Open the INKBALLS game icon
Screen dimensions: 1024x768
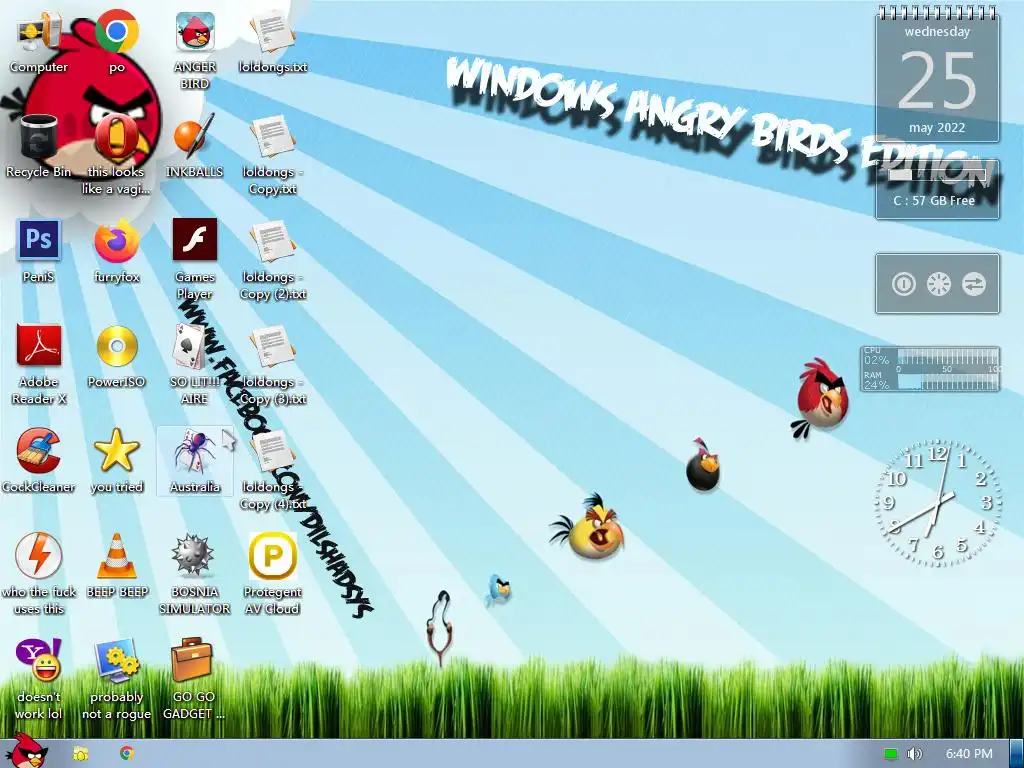[x=195, y=147]
